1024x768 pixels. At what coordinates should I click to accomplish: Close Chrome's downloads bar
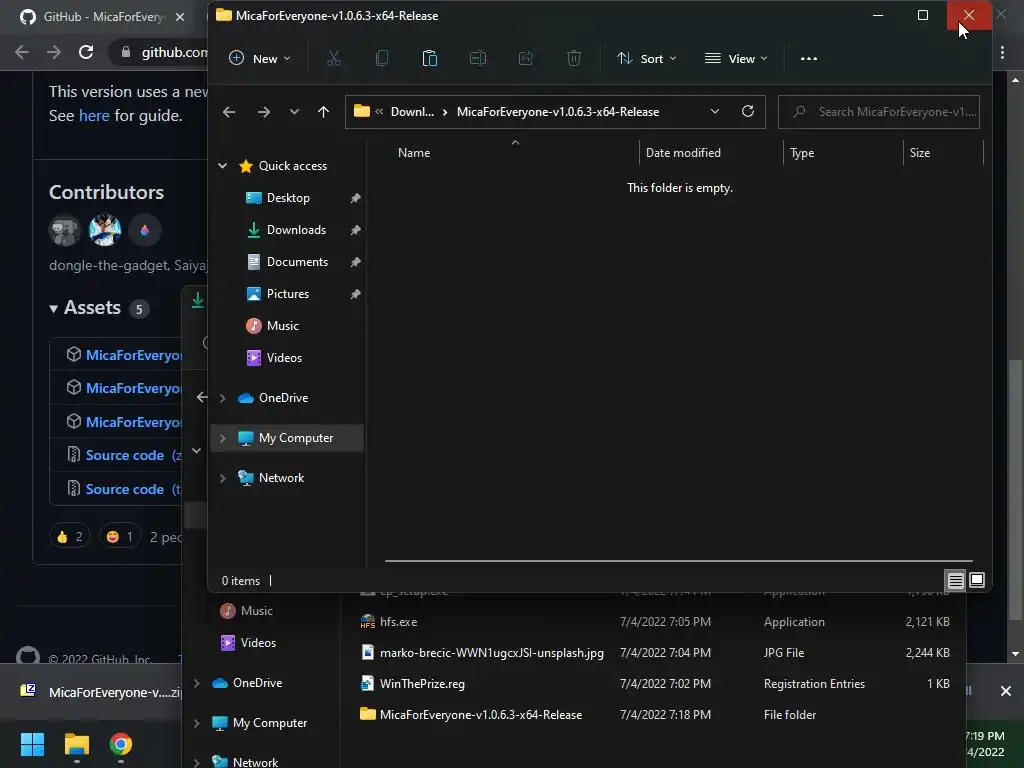[x=1006, y=691]
